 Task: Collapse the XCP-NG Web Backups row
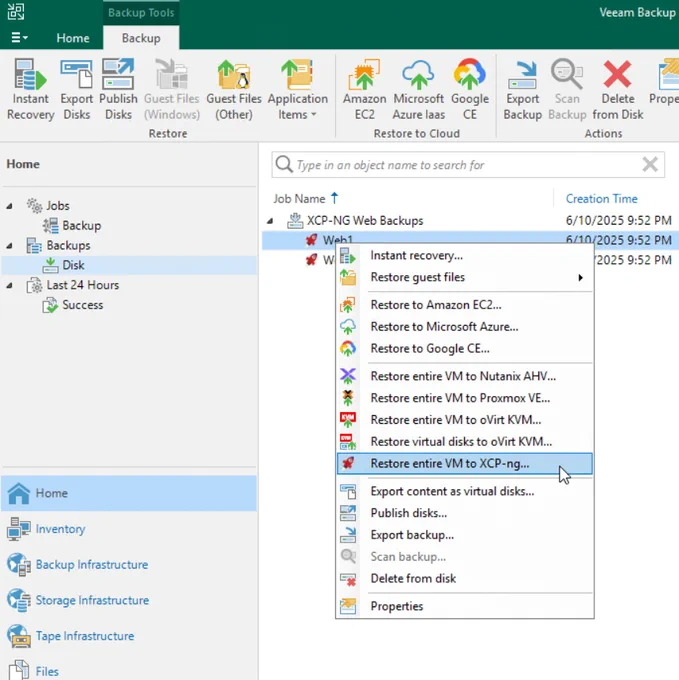(x=270, y=221)
